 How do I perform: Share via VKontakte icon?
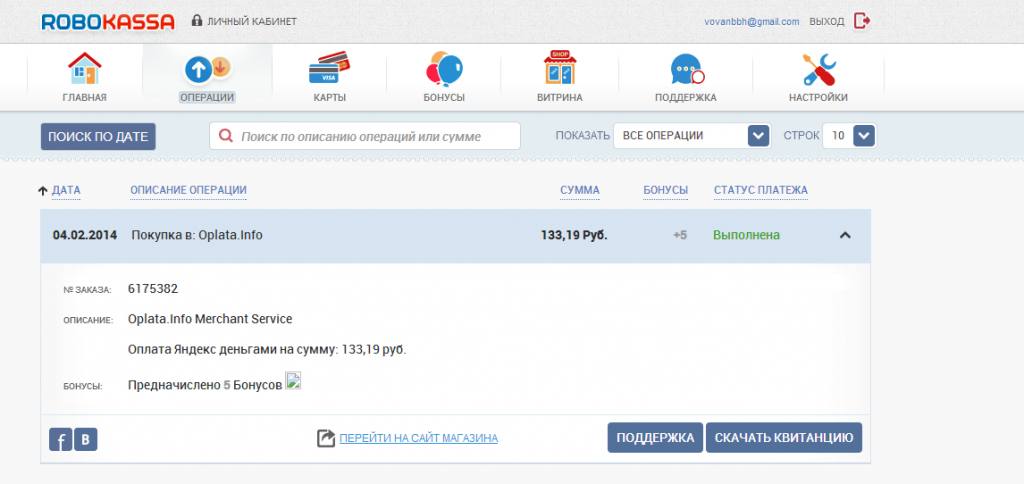[x=86, y=438]
